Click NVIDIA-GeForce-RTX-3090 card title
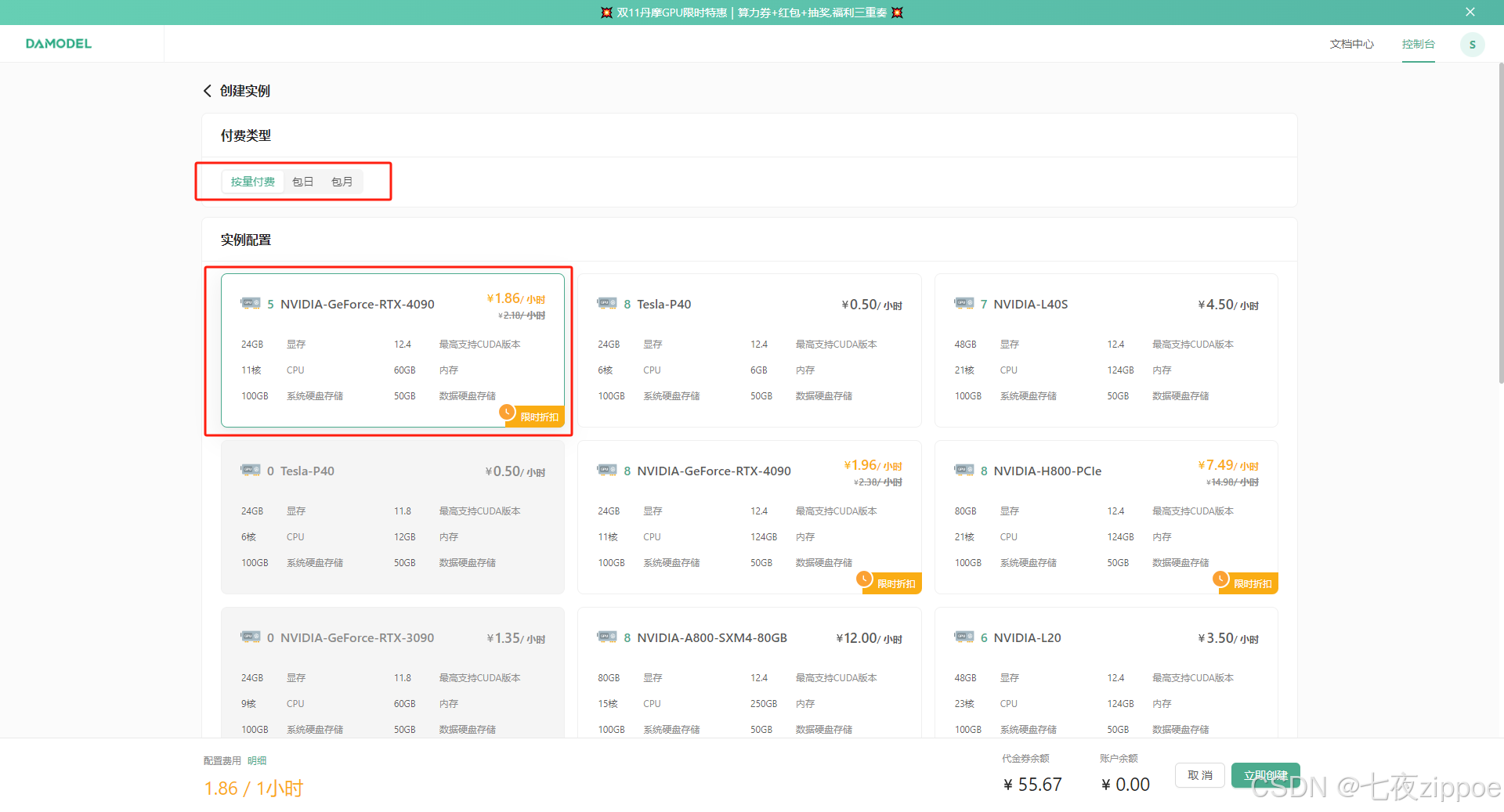The image size is (1504, 812). 357,637
